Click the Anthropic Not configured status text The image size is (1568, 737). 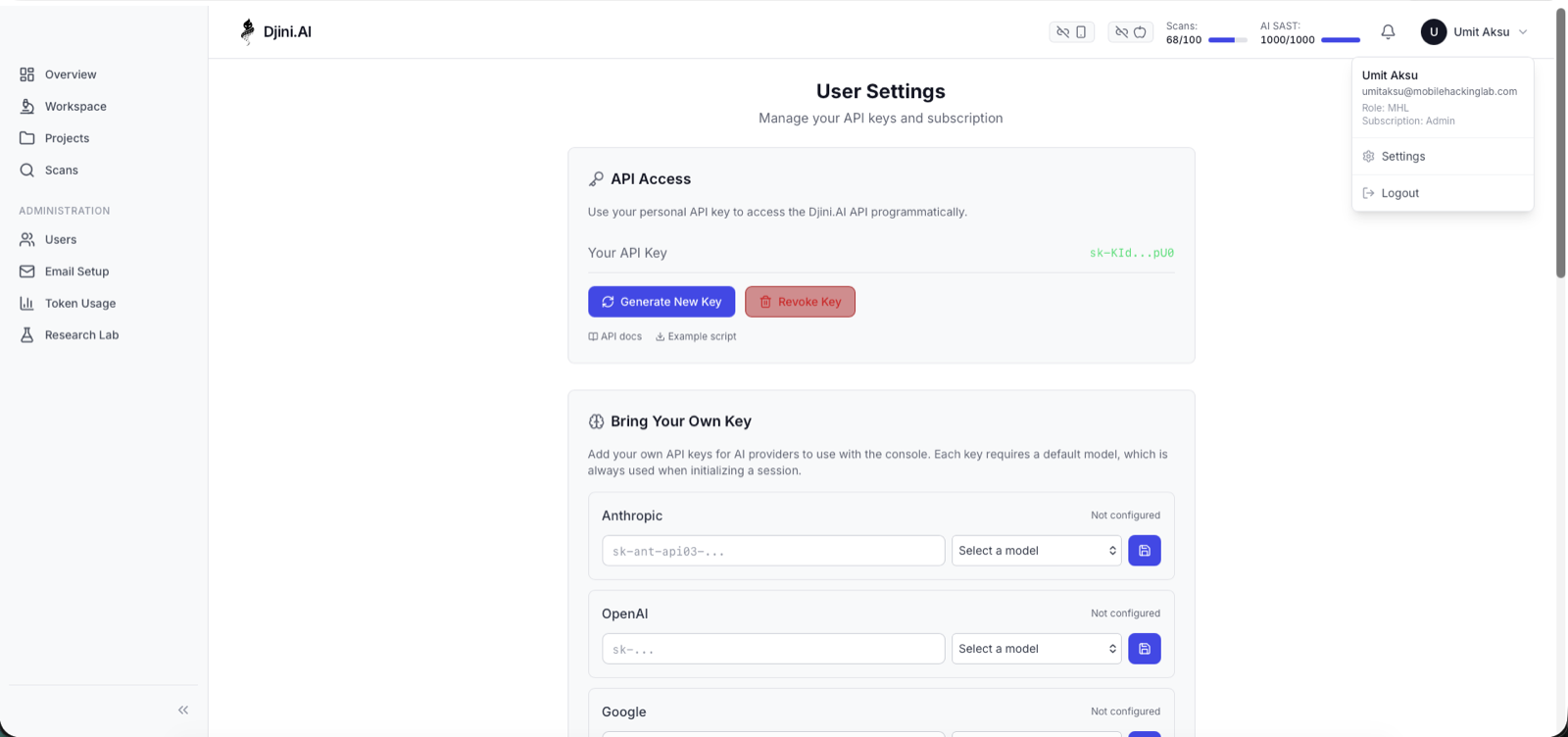coord(1125,516)
